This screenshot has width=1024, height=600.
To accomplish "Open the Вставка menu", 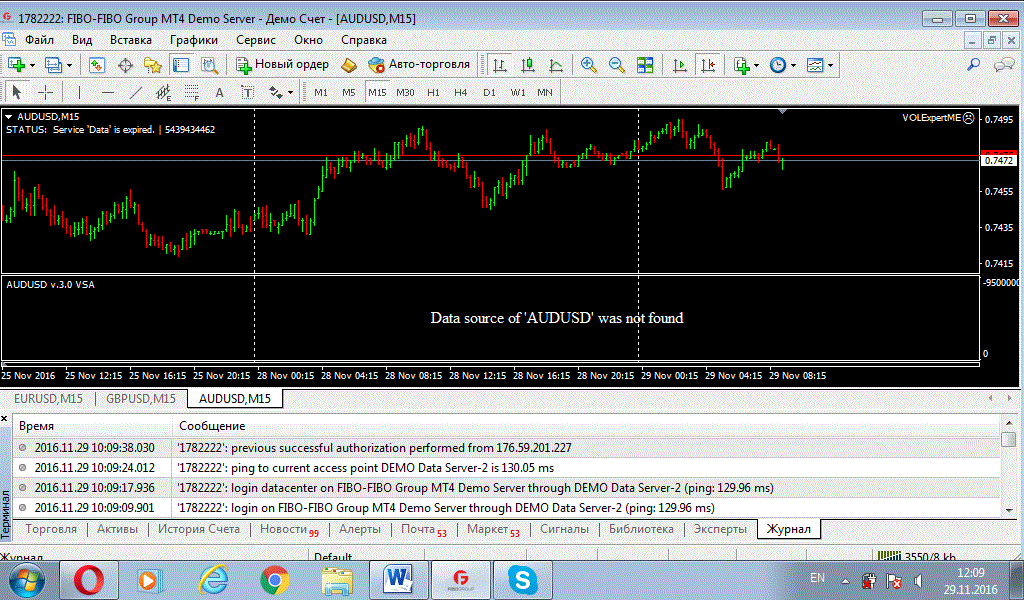I will (x=131, y=40).
